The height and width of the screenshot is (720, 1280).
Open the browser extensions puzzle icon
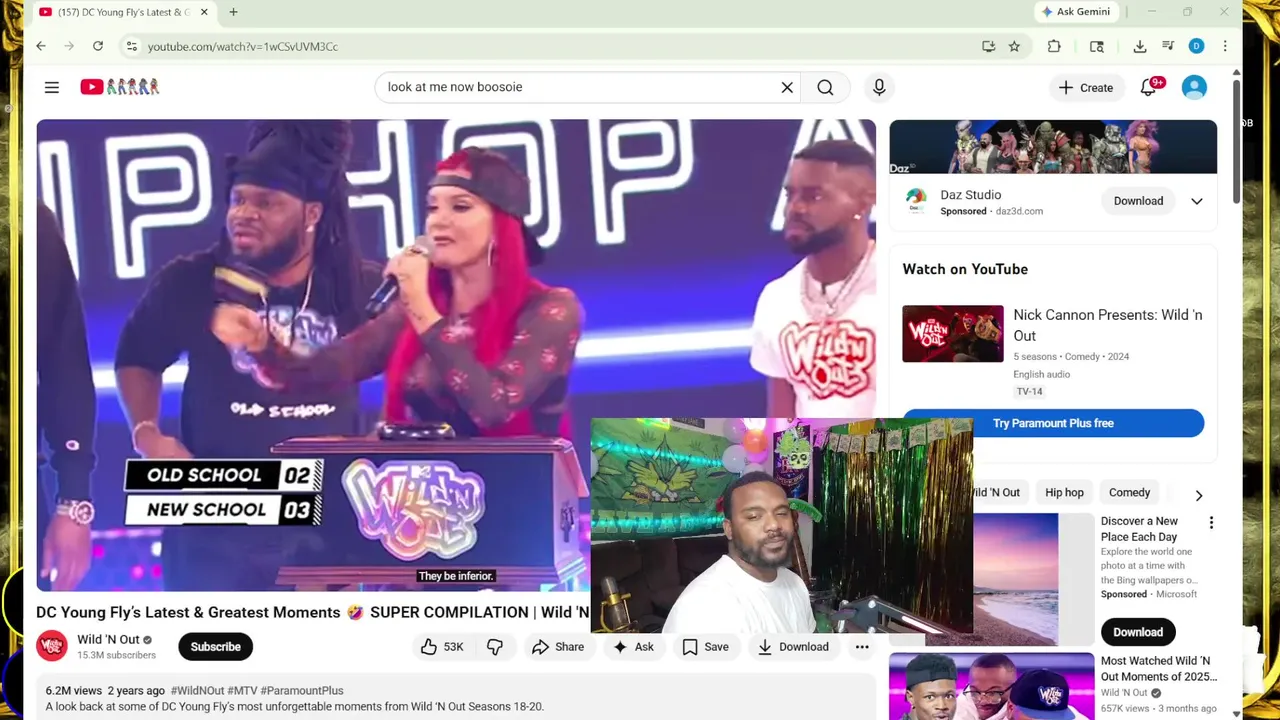pos(1054,46)
